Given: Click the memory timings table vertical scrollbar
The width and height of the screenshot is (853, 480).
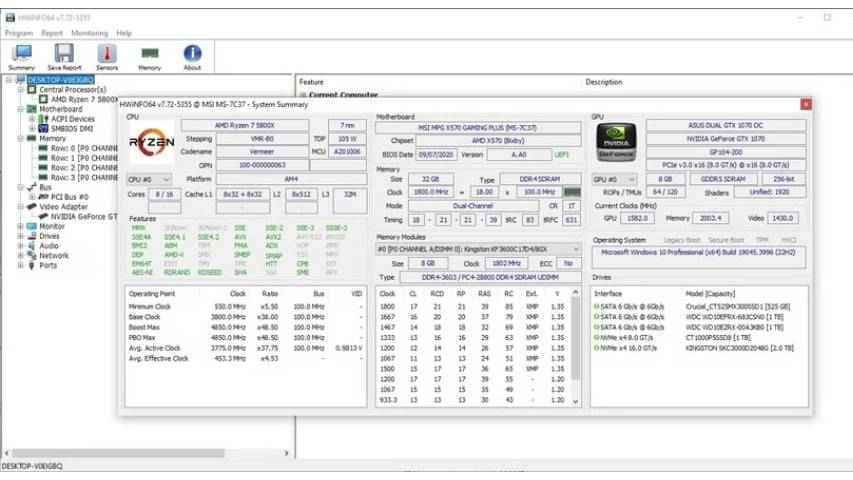Looking at the screenshot, I should [576, 337].
